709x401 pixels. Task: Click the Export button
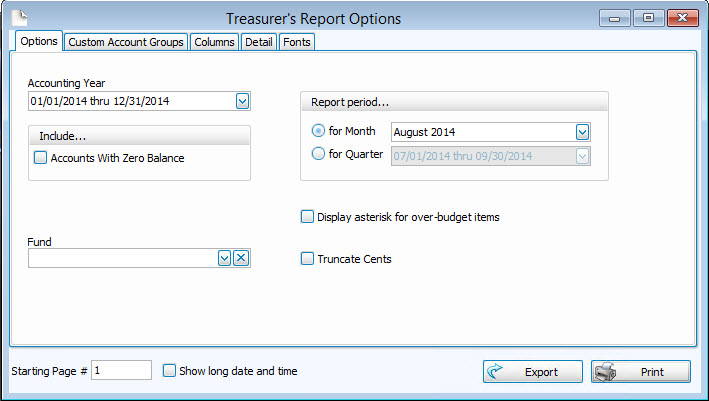coord(532,372)
